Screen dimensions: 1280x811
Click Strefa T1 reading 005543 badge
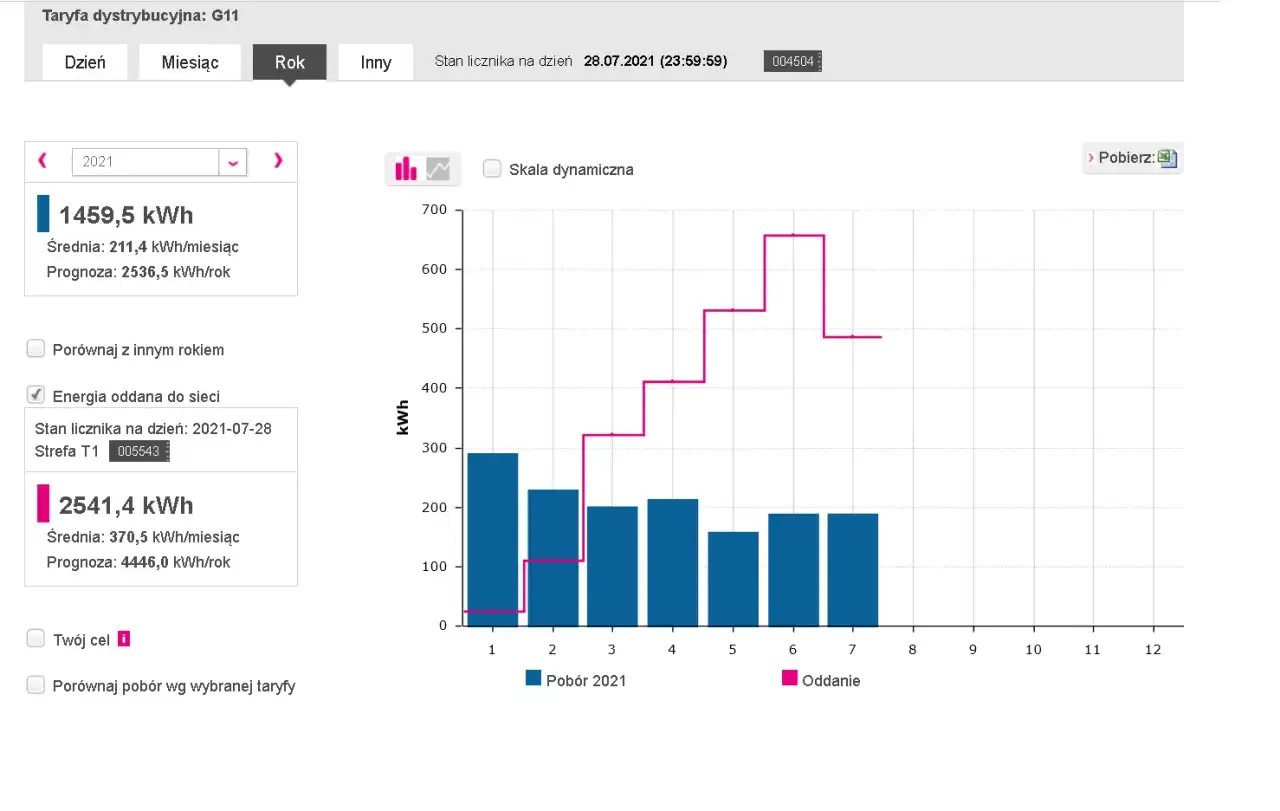click(x=139, y=452)
